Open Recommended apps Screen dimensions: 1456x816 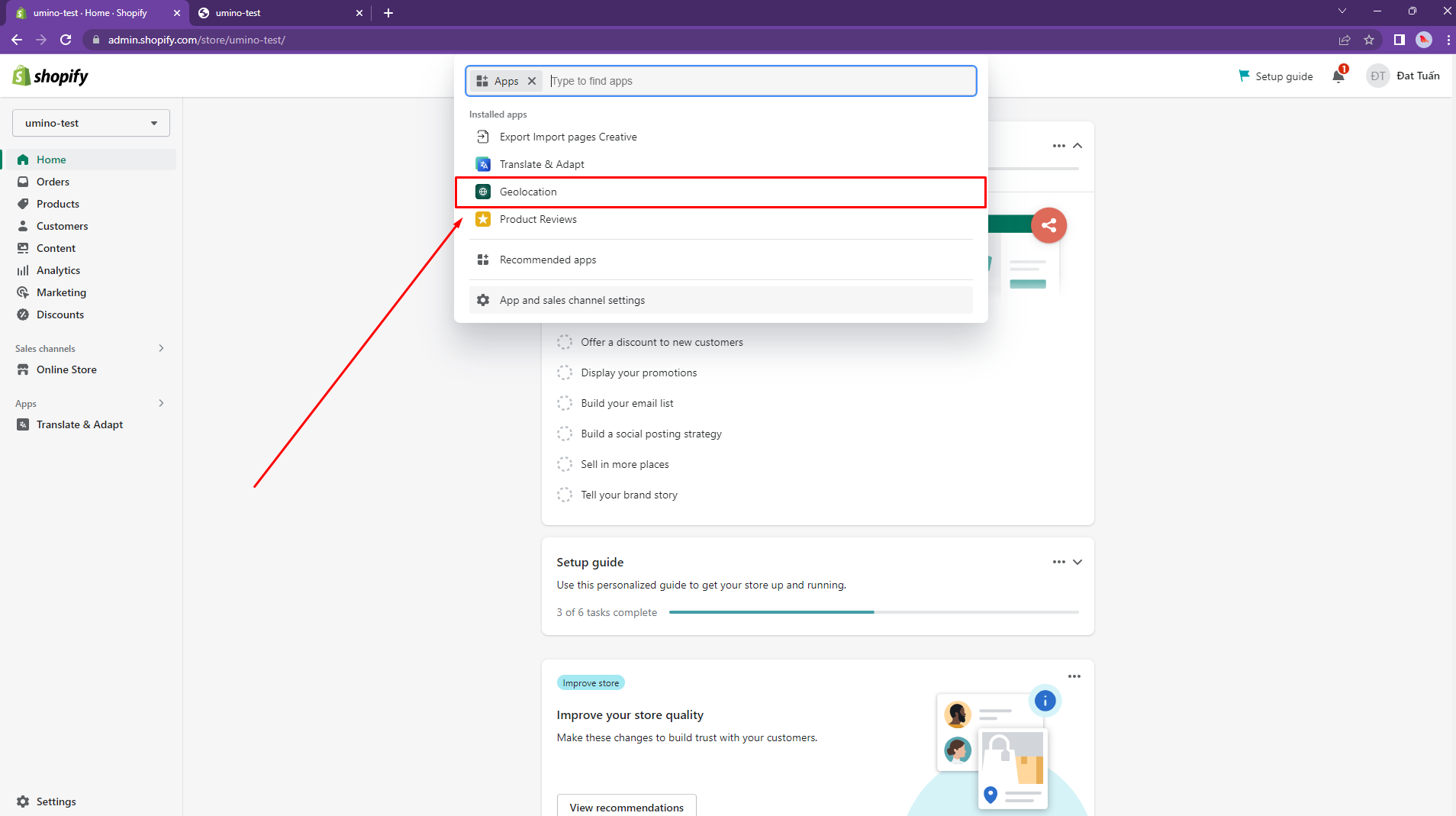click(x=720, y=260)
